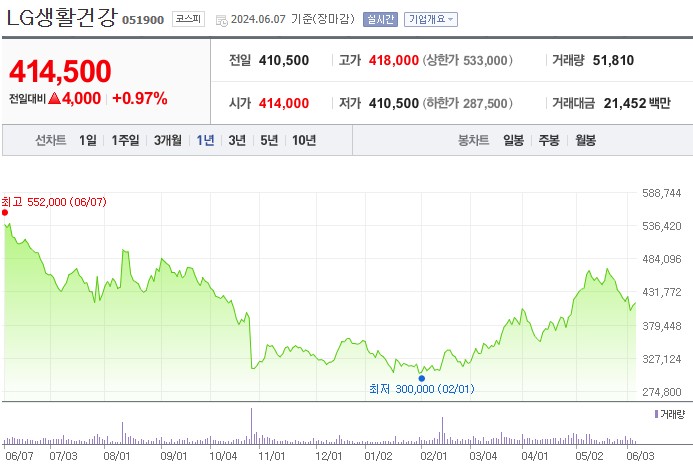Image resolution: width=693 pixels, height=466 pixels.
Task: Open the 기업개요 dropdown
Action: (x=430, y=19)
